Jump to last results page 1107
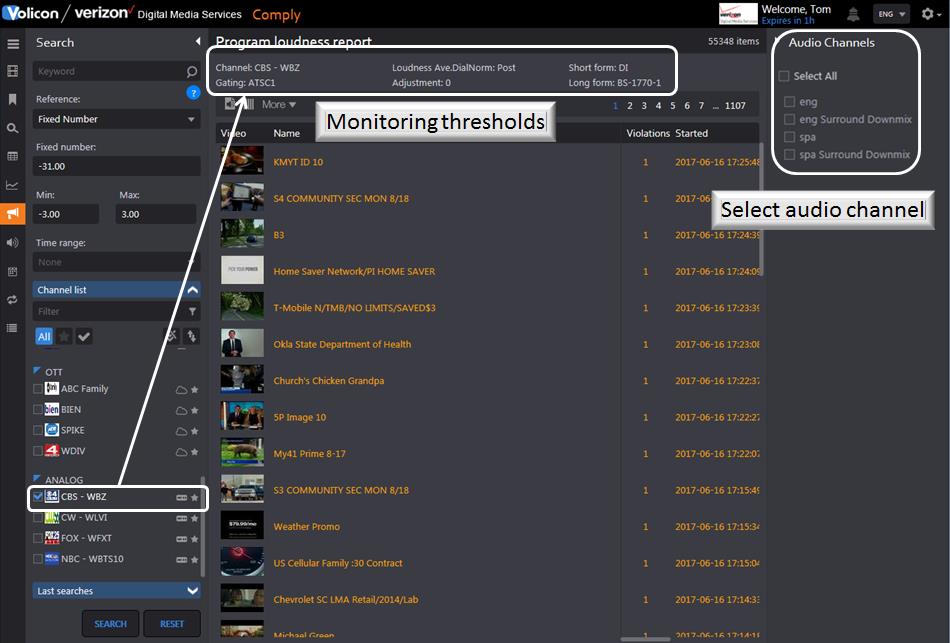 coord(735,105)
